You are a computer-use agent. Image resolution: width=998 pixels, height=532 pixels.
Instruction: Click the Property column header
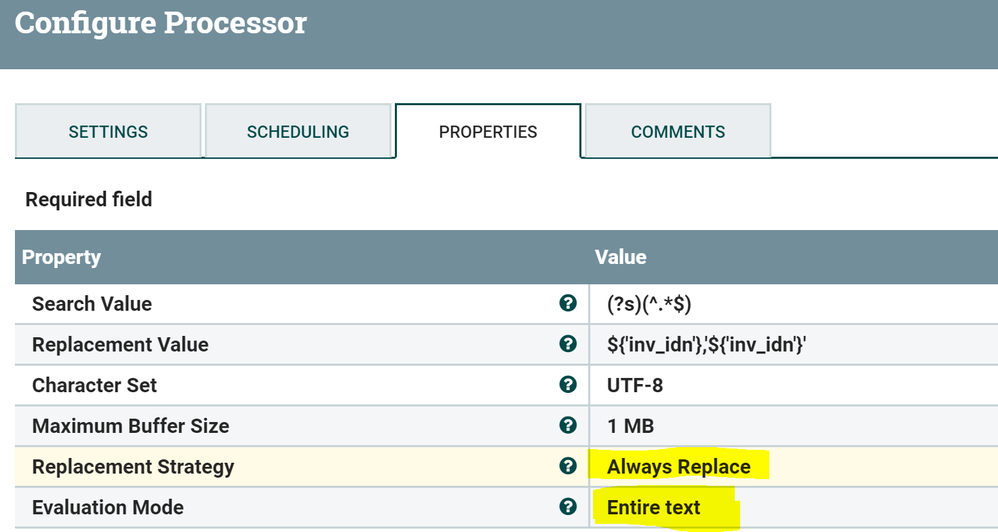click(62, 257)
